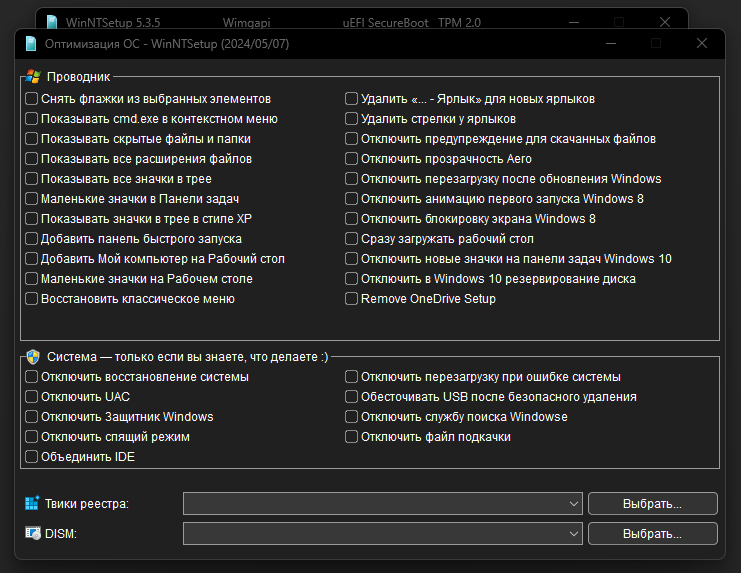The width and height of the screenshot is (741, 573).
Task: Check Отключить блокировку экрана Windows 8
Action: (x=351, y=219)
